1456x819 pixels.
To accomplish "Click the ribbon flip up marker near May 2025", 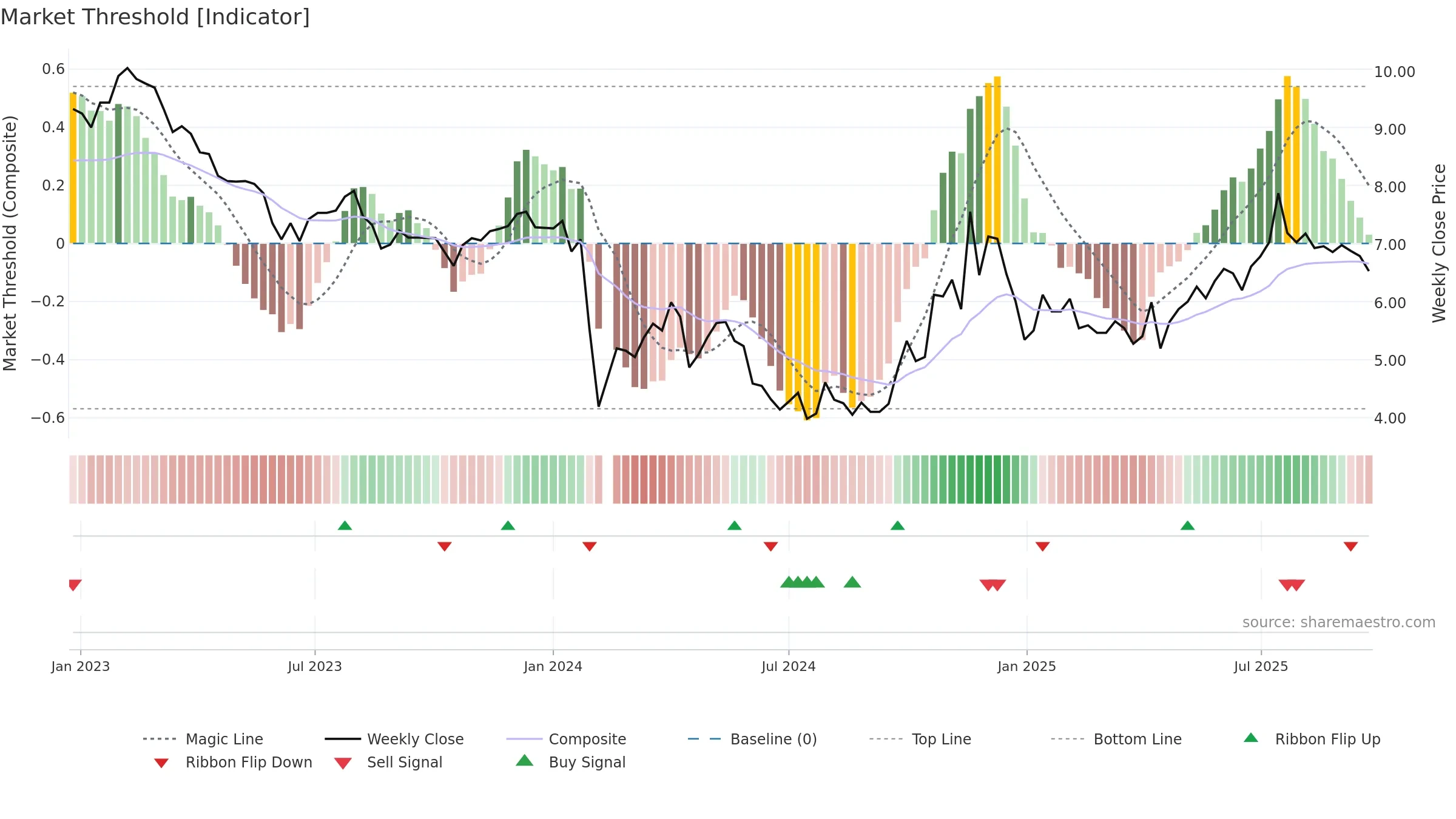I will (1188, 525).
